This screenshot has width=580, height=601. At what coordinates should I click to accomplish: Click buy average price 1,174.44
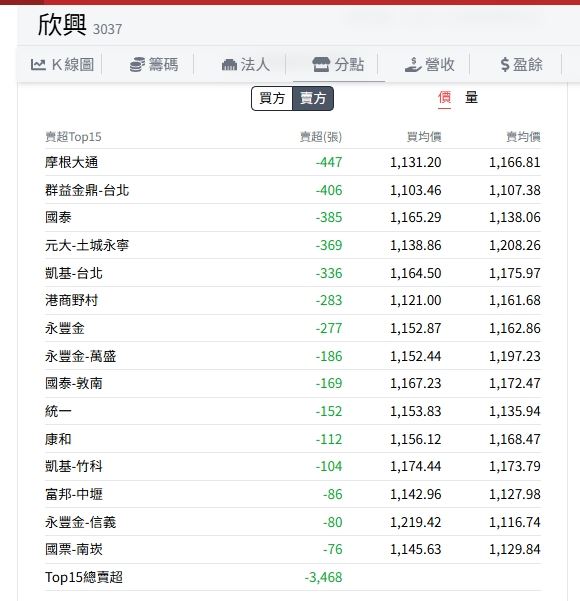point(416,466)
